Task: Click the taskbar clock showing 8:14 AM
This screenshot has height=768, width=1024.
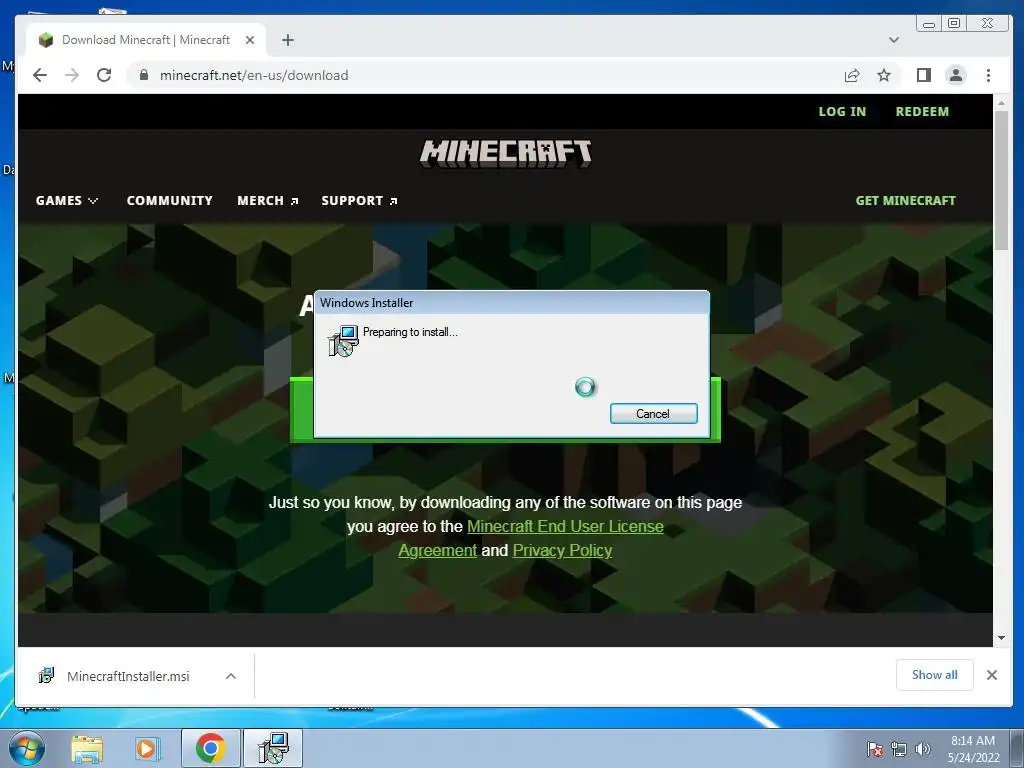Action: point(973,749)
